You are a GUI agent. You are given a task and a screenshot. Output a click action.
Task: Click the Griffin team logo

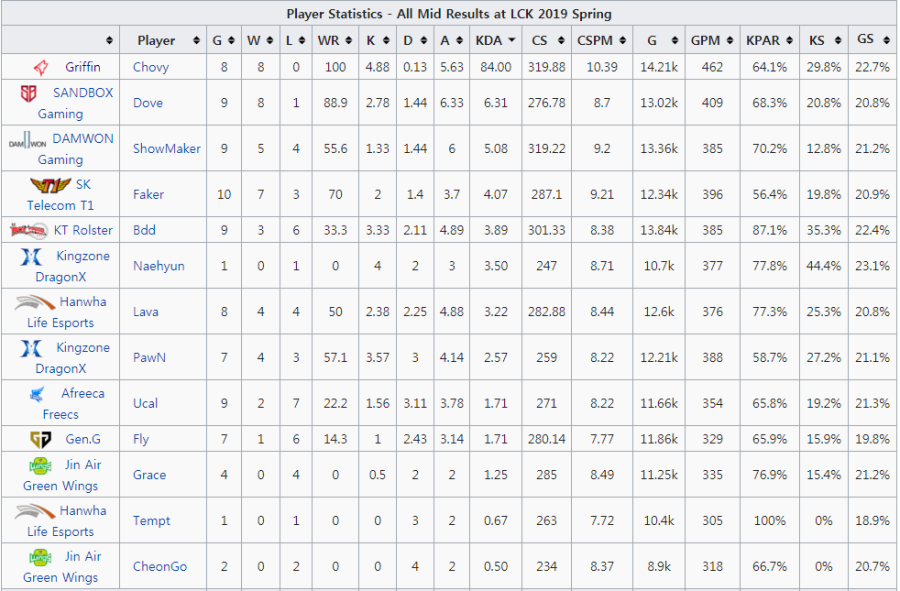click(40, 67)
